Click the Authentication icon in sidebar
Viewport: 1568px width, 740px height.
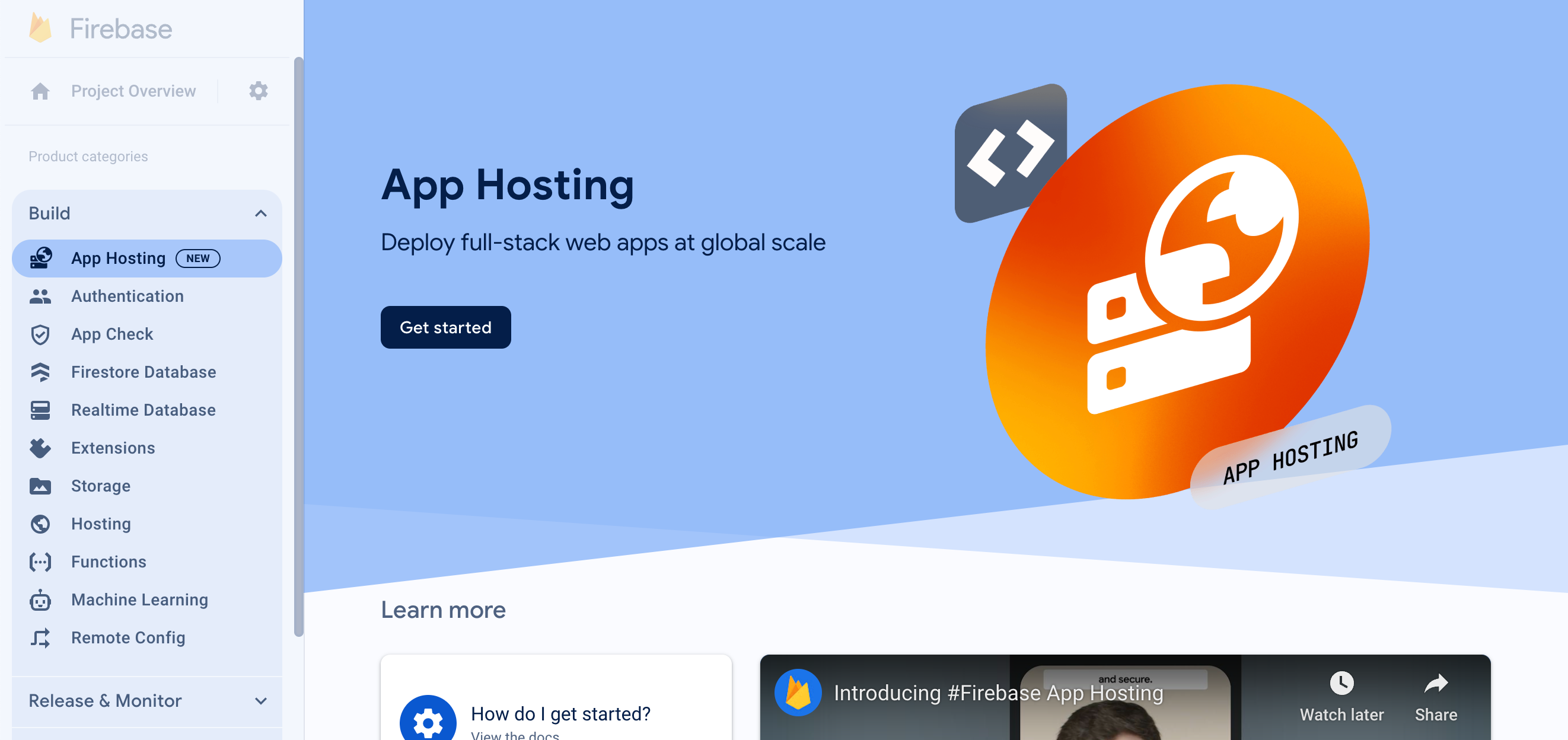(x=41, y=296)
